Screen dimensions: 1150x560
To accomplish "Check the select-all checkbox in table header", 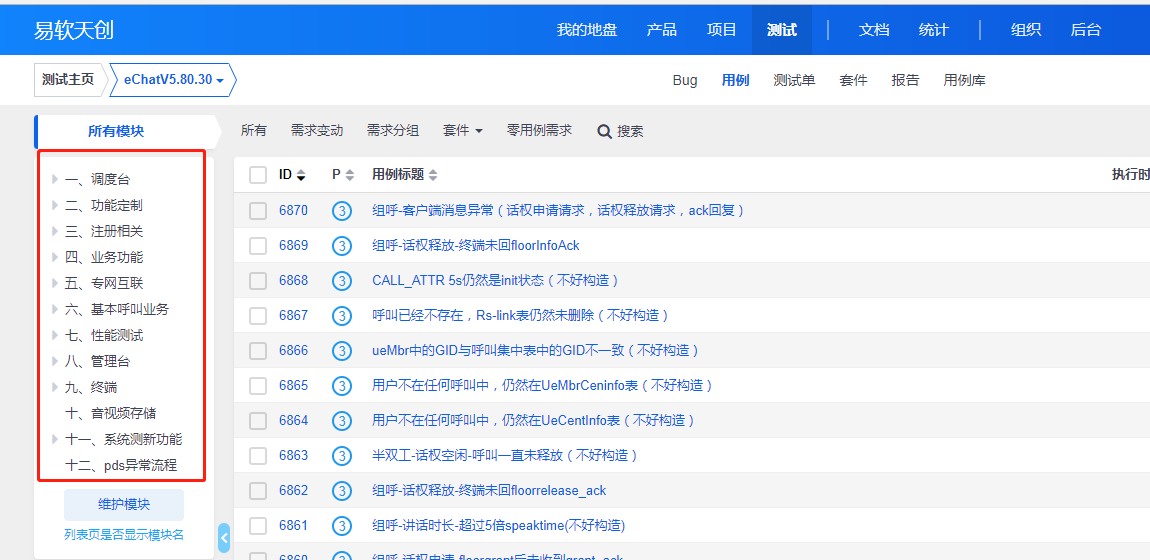I will pos(258,175).
